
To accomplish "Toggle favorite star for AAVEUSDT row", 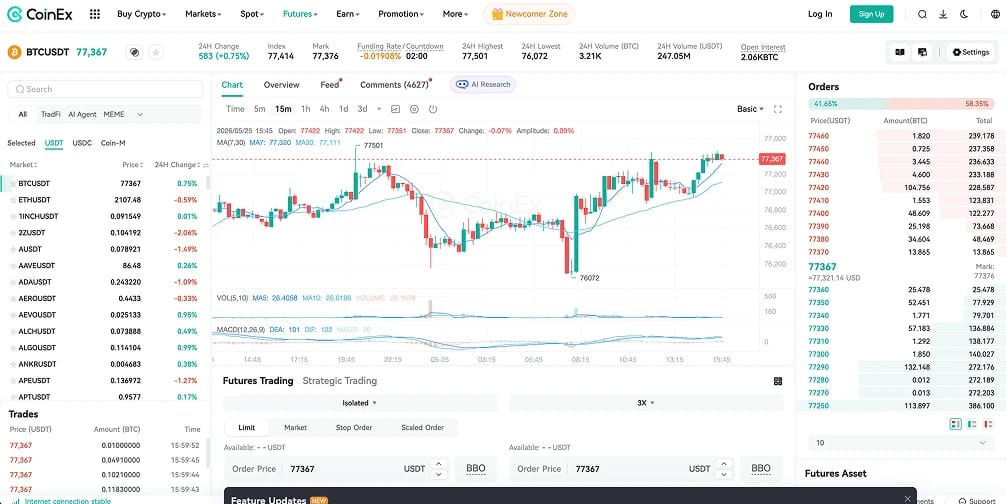I will pyautogui.click(x=13, y=265).
